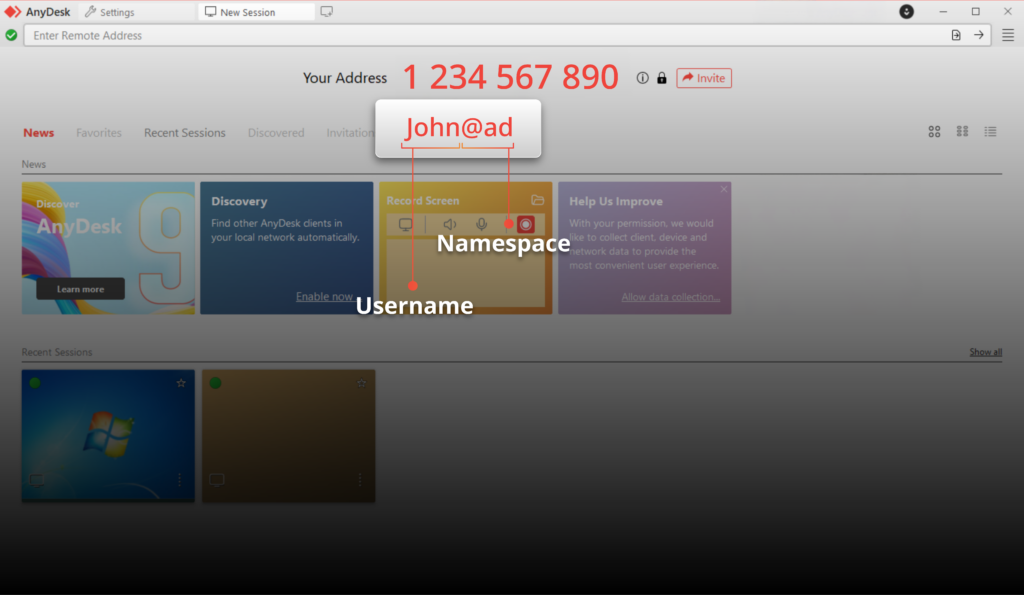This screenshot has width=1024, height=595.
Task: Open the Favorites tab
Action: (99, 133)
